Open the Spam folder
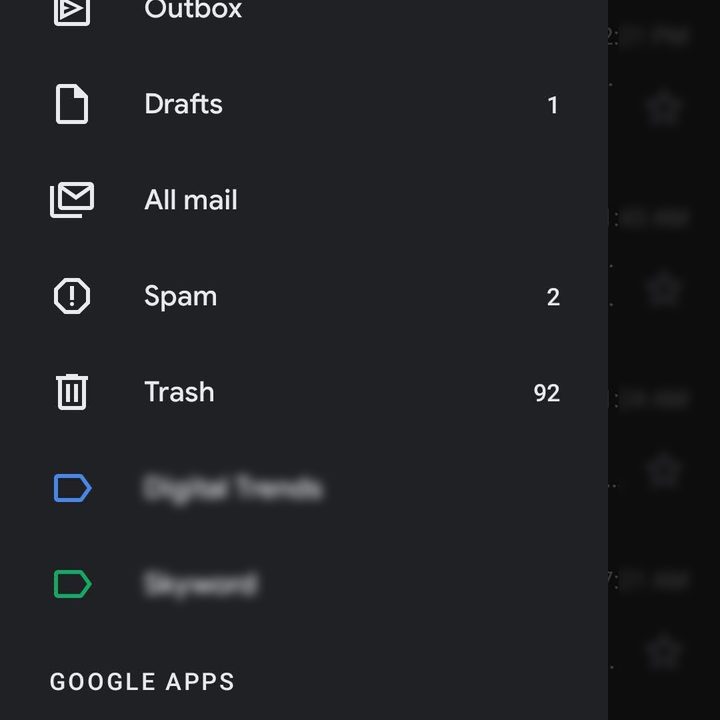 point(180,297)
